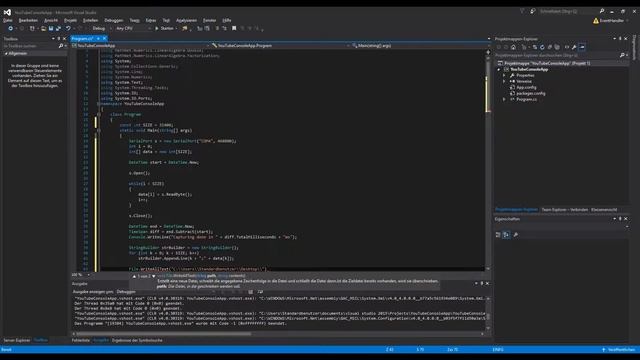Click the Visual Studio logo icon
This screenshot has height=360, width=640.
tap(7, 12)
